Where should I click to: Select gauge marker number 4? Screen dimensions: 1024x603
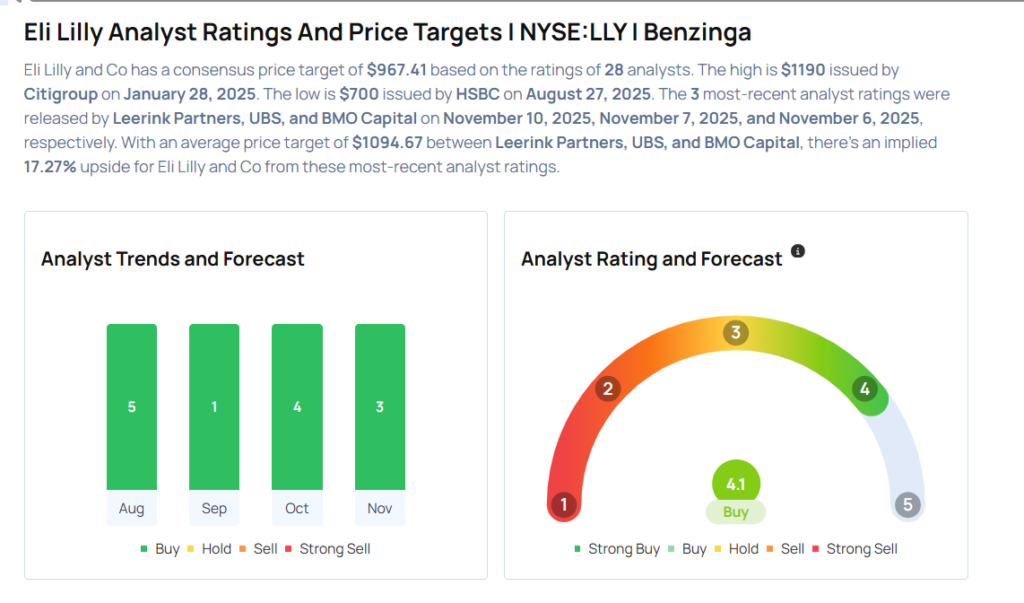[x=866, y=389]
